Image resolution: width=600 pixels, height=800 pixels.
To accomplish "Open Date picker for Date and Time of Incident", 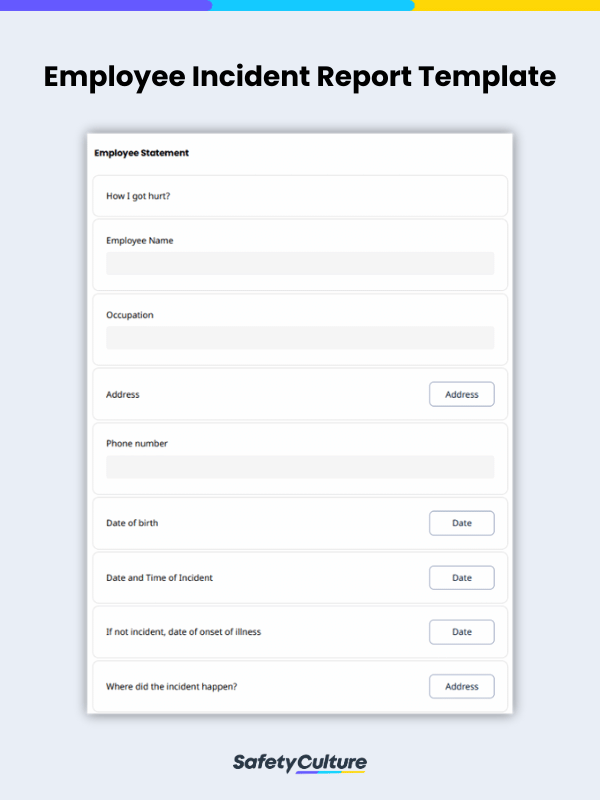I will point(461,577).
